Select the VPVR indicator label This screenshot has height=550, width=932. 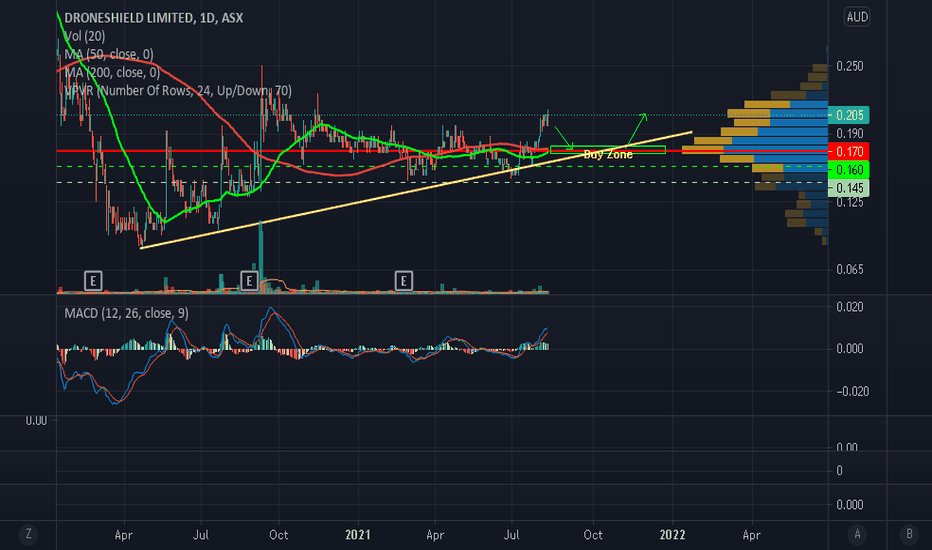pos(178,91)
